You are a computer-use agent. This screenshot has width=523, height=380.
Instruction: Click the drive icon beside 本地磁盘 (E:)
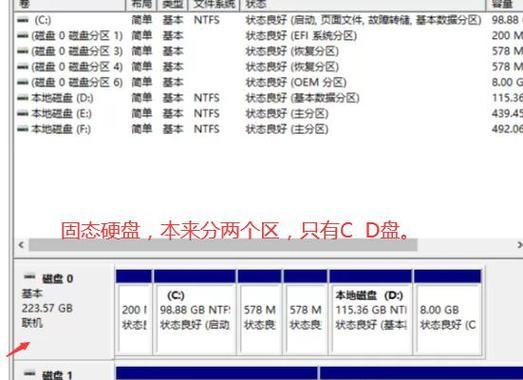[x=23, y=114]
